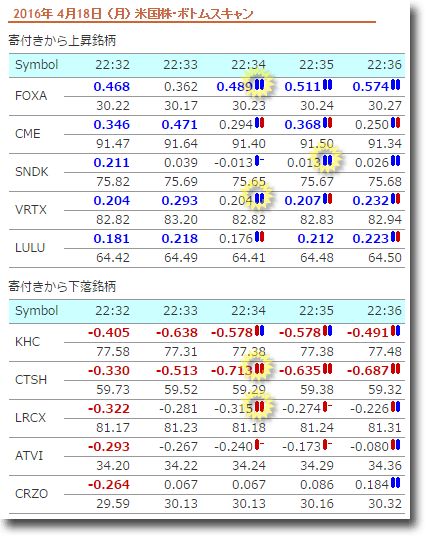Open the candle icon next to CME 0.294
427x536 pixels.
259,122
